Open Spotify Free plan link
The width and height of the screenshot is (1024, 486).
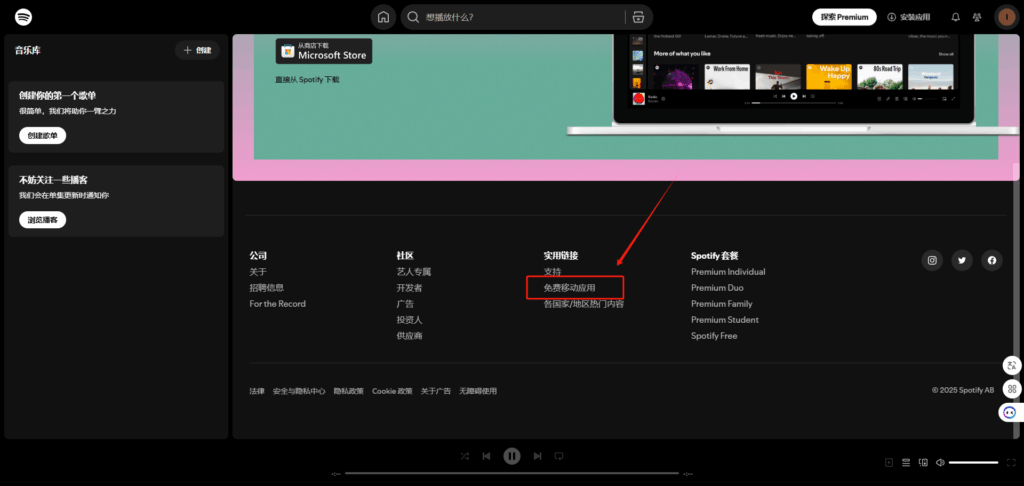coord(714,336)
